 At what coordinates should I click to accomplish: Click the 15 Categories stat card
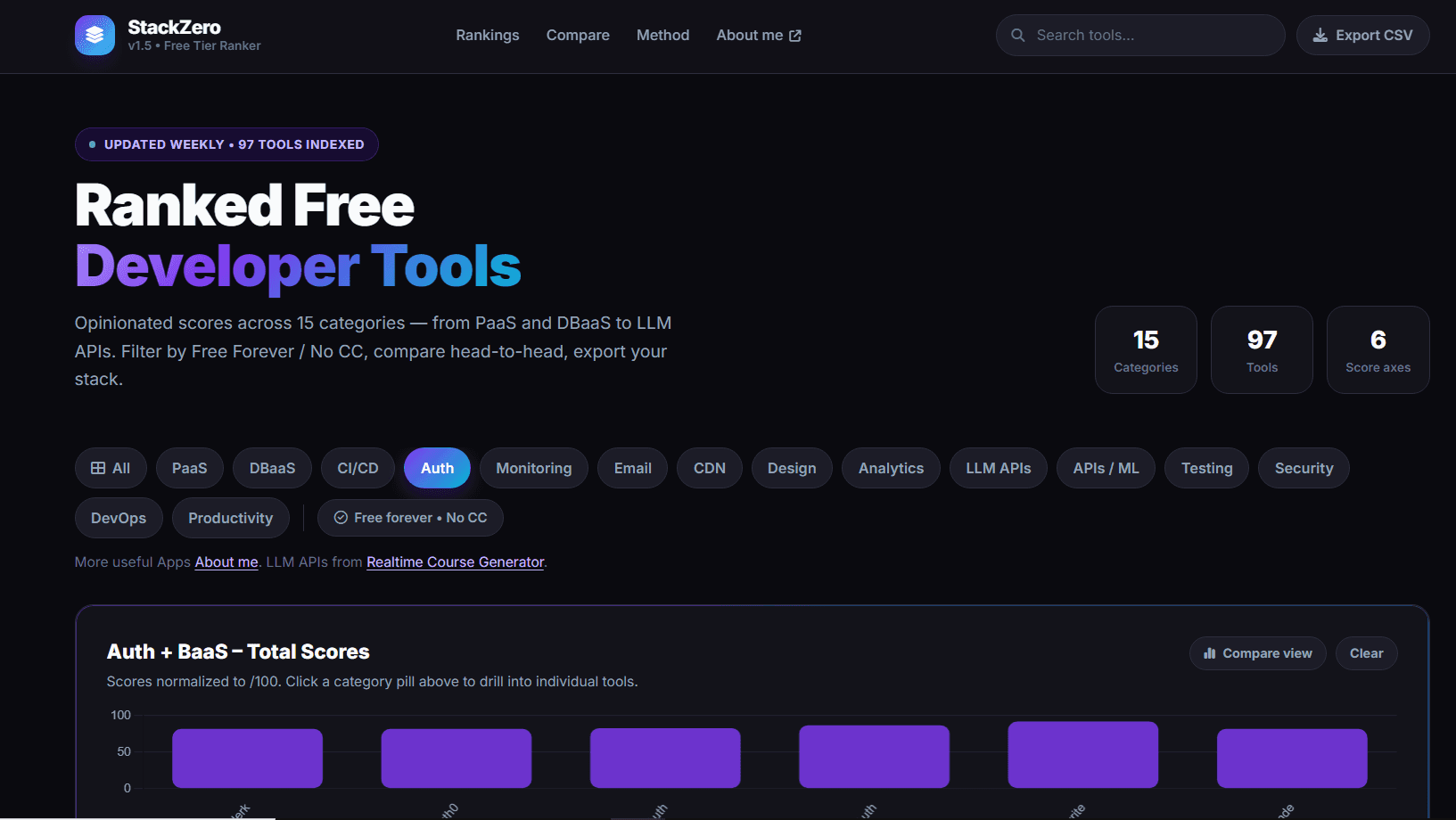tap(1146, 349)
